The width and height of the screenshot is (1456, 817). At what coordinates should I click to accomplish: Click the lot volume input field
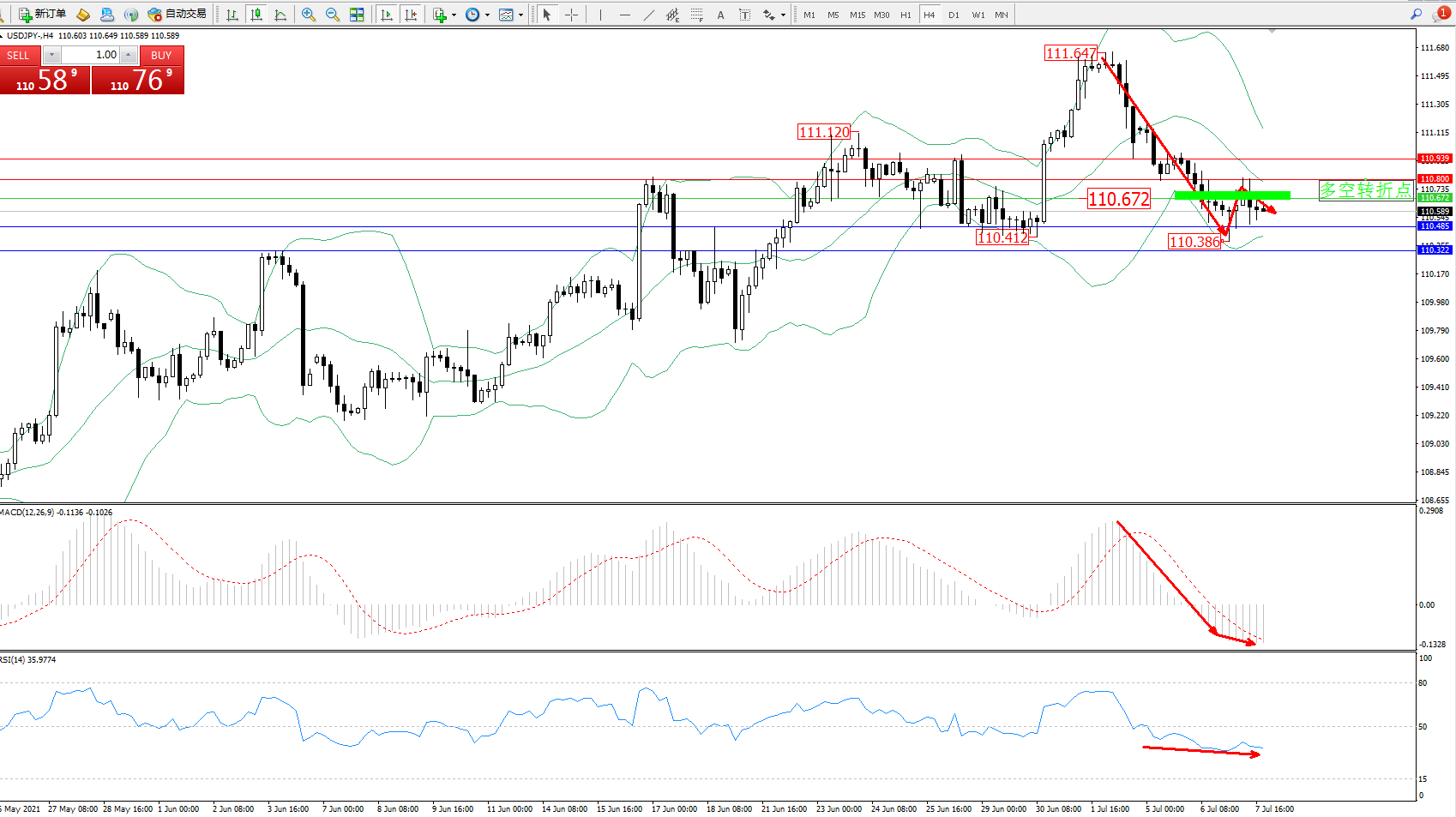click(x=92, y=55)
